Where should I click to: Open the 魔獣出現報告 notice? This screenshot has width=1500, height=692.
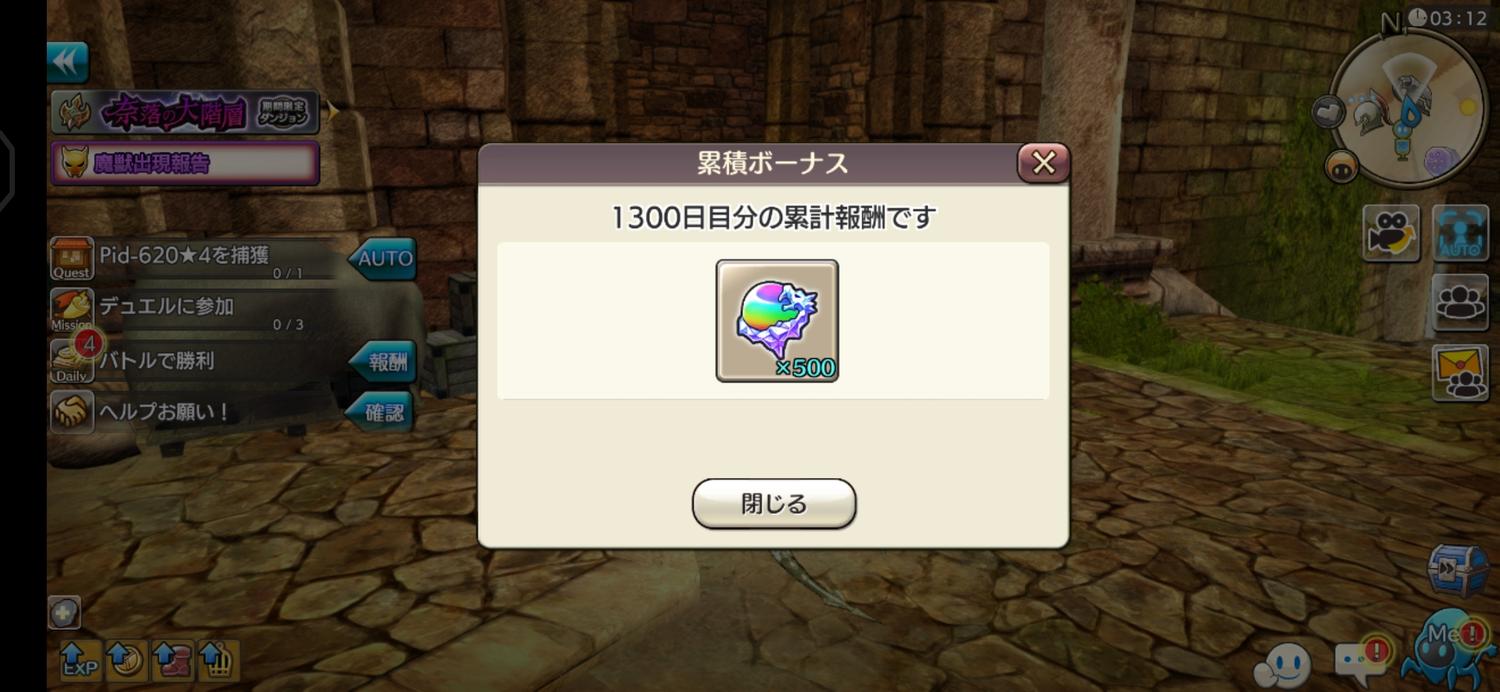point(185,163)
